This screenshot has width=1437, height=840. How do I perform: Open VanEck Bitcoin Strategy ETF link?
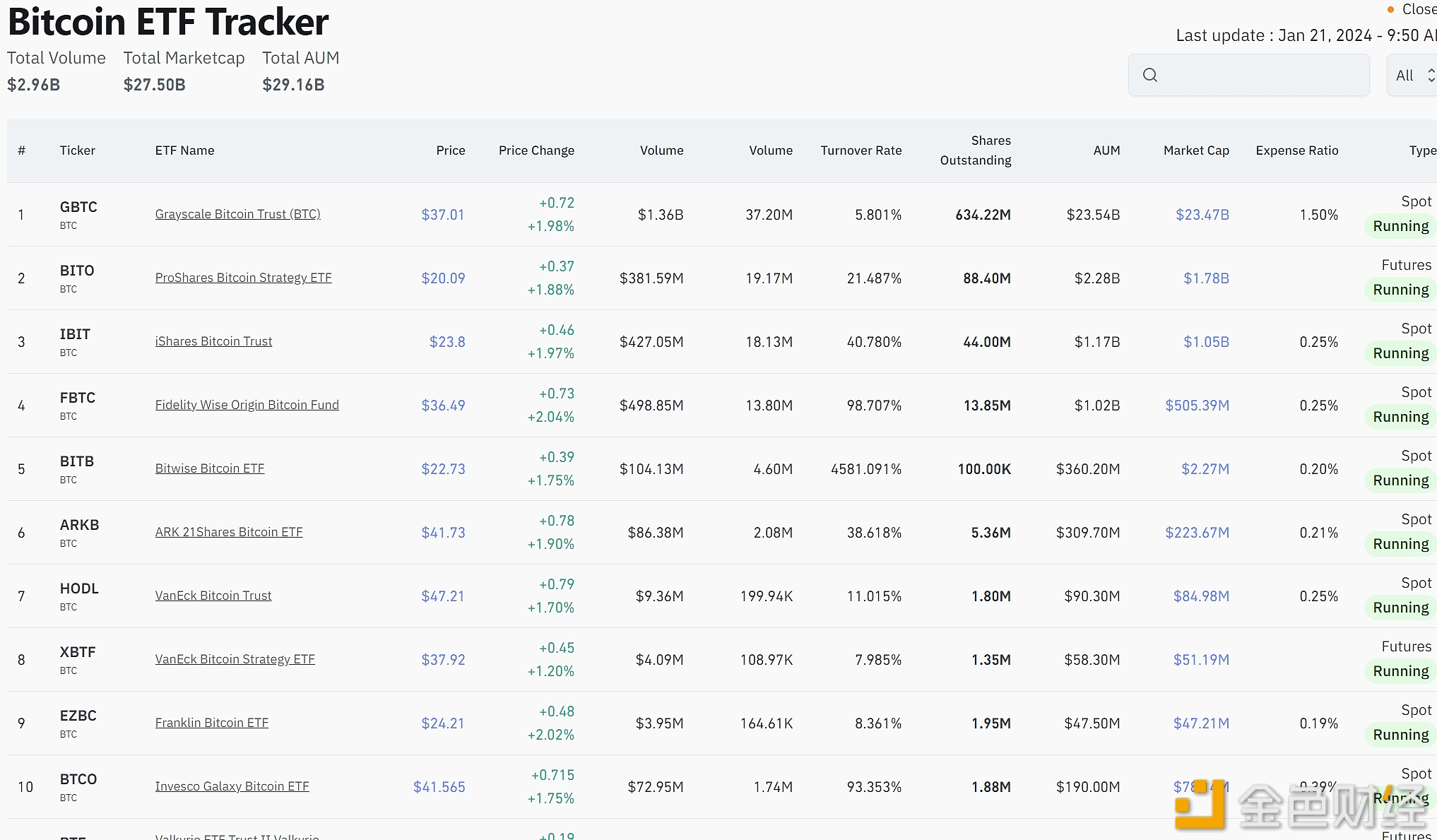coord(235,659)
